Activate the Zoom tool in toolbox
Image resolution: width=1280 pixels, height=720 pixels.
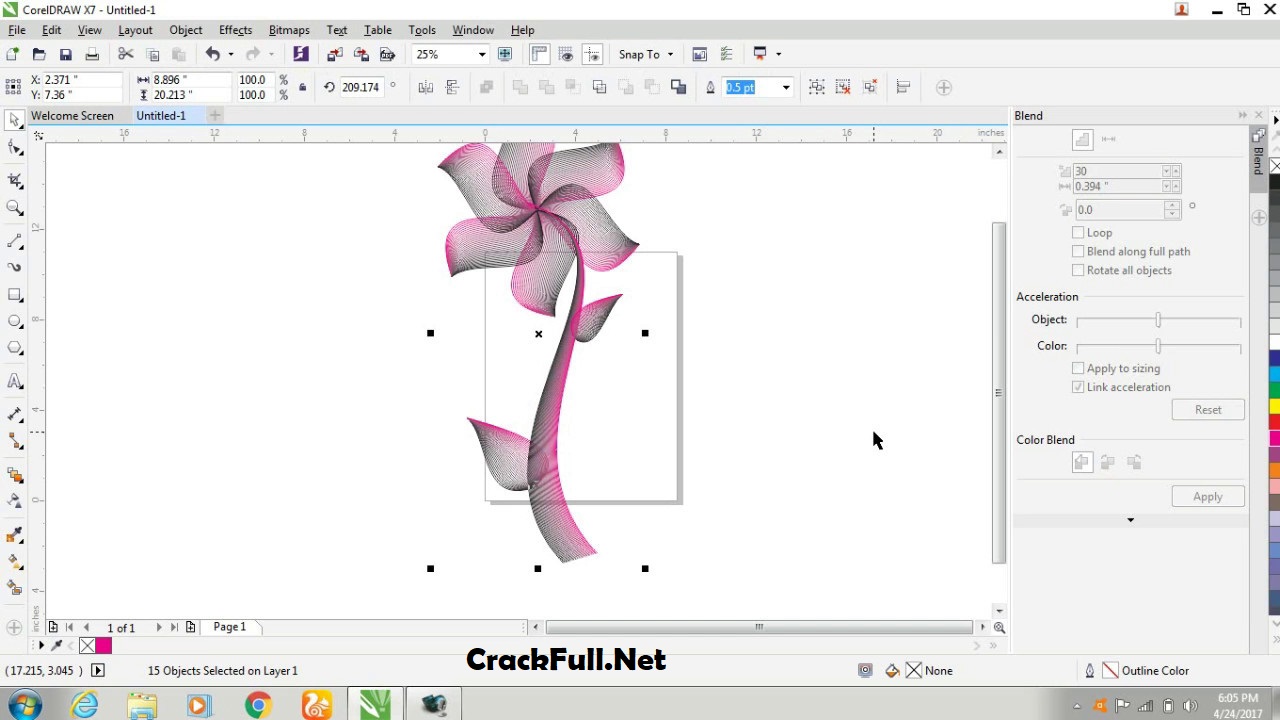tap(15, 208)
